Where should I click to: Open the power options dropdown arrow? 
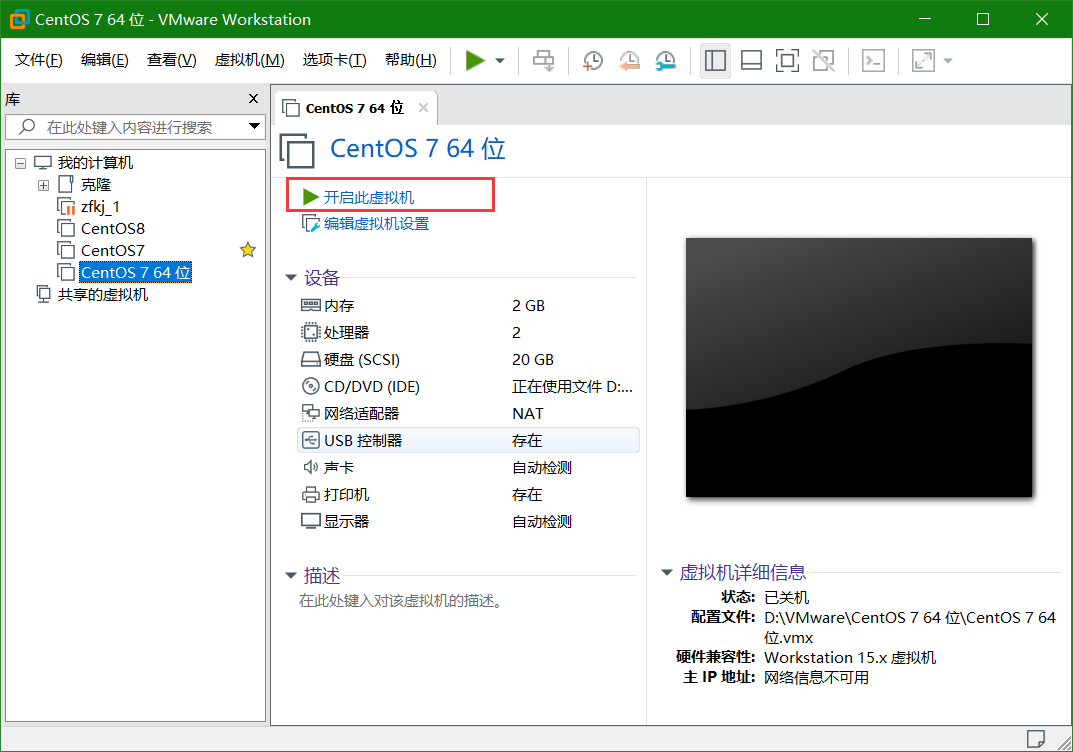click(500, 61)
